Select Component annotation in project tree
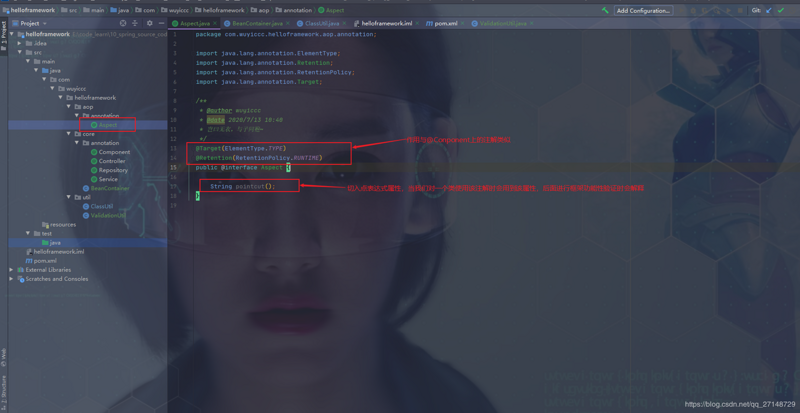The image size is (800, 413). [110, 152]
